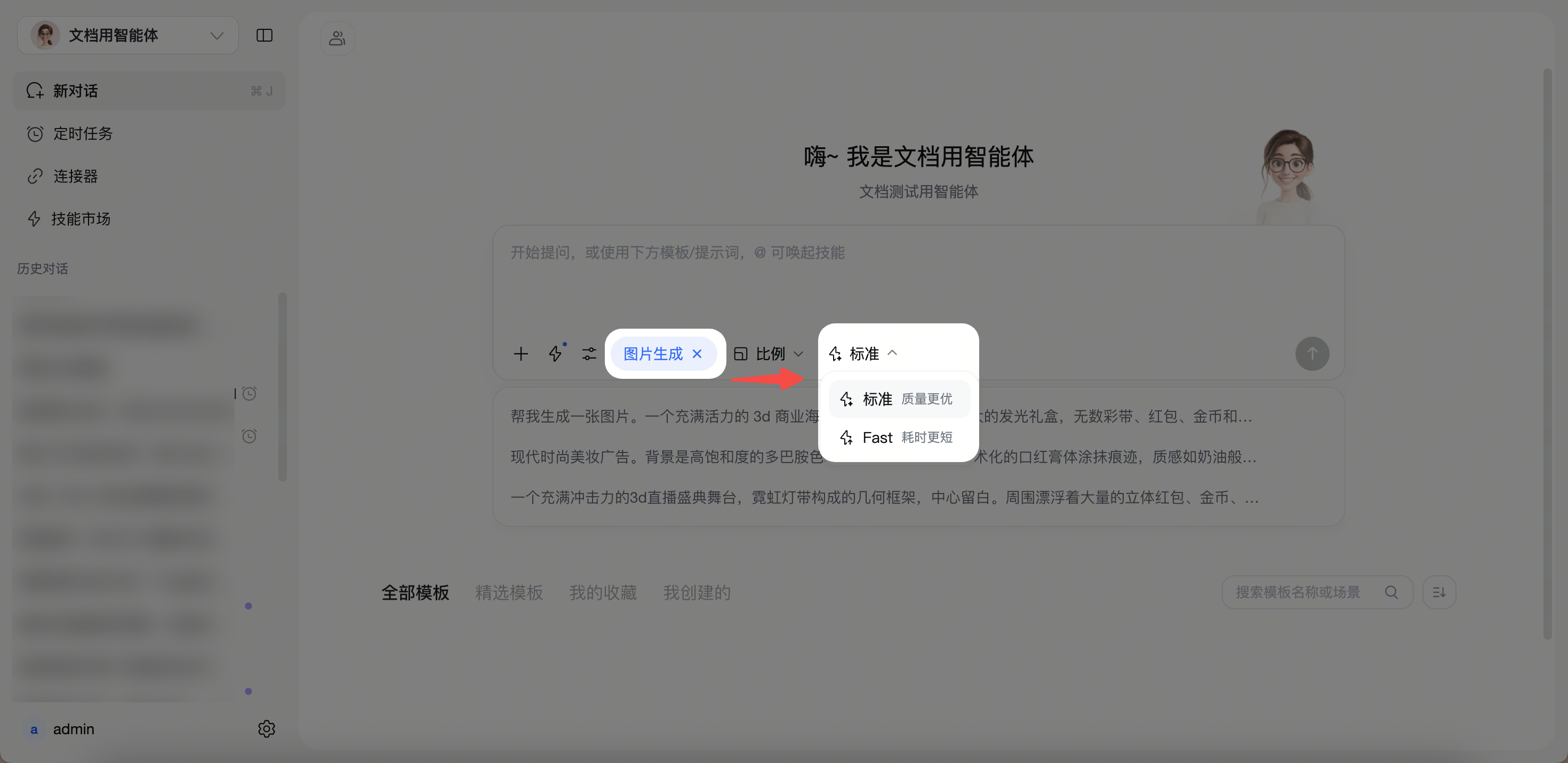Open 连接器 in the sidebar

click(149, 176)
